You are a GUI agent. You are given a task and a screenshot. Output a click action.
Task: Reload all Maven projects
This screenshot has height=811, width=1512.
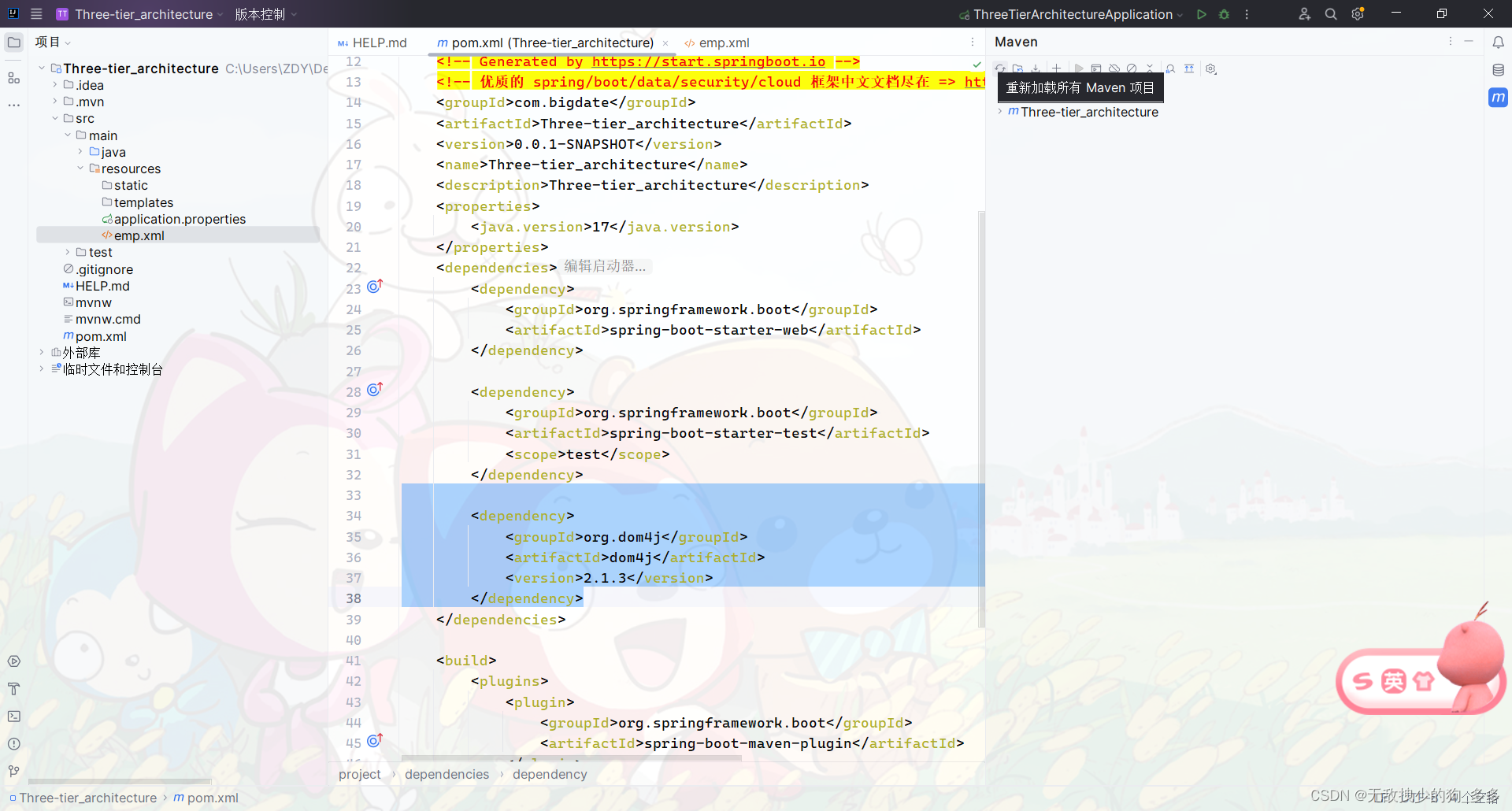tap(1000, 69)
